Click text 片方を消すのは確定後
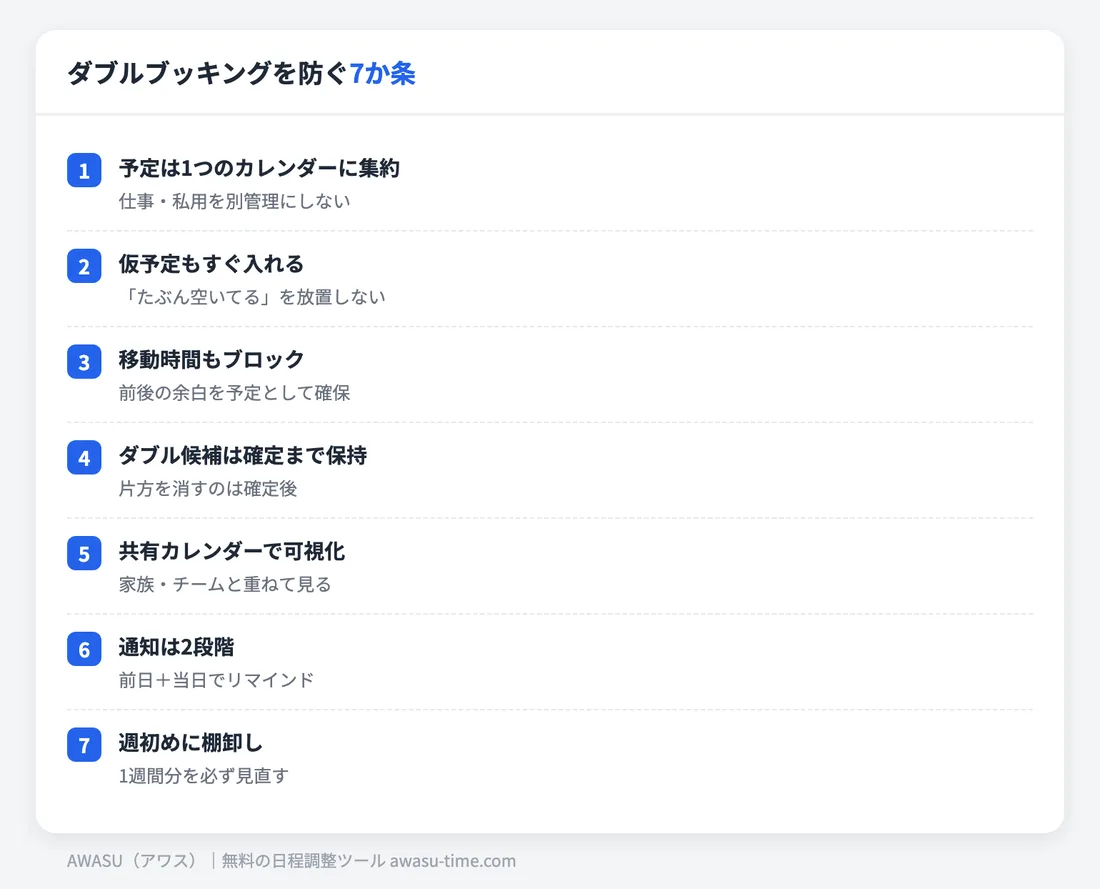The image size is (1100, 889). [x=208, y=488]
